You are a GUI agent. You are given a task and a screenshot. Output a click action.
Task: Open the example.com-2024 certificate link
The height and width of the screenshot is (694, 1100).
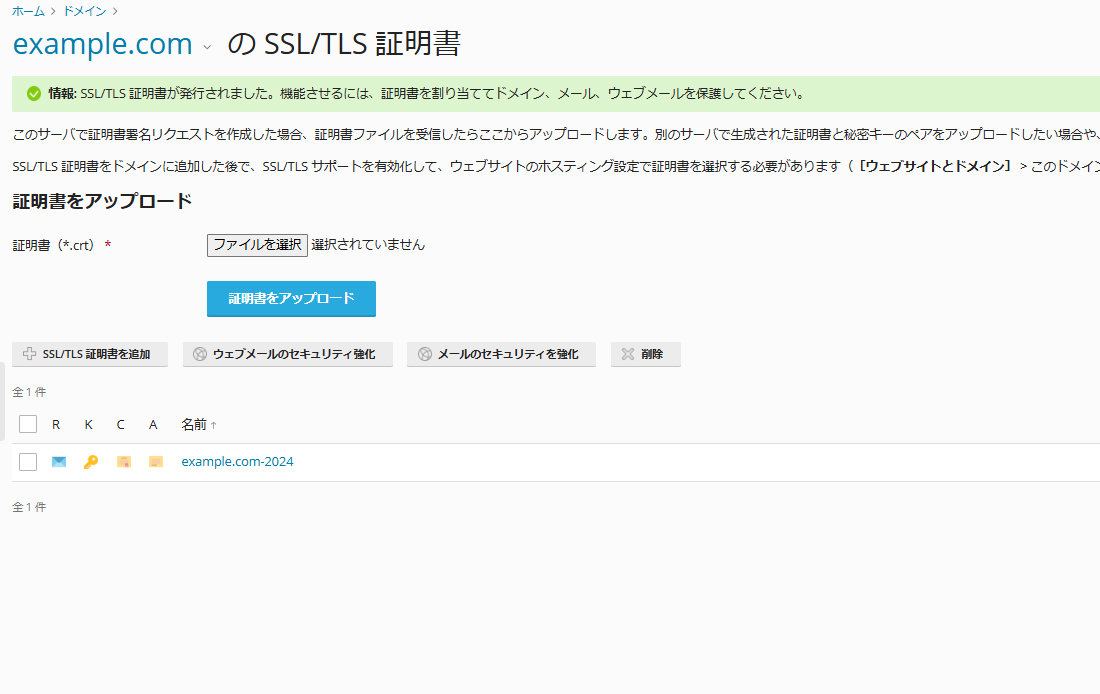click(x=237, y=462)
